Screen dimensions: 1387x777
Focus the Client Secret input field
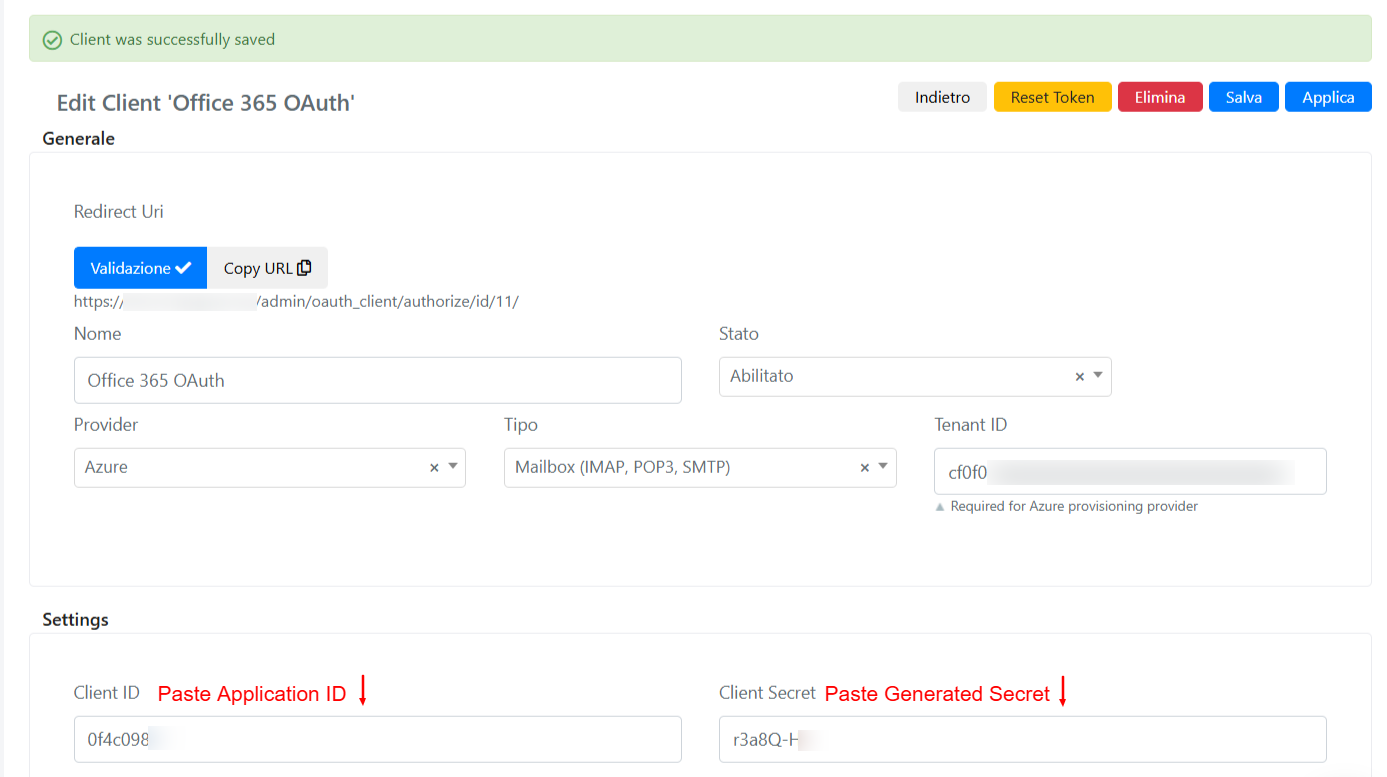(1023, 739)
